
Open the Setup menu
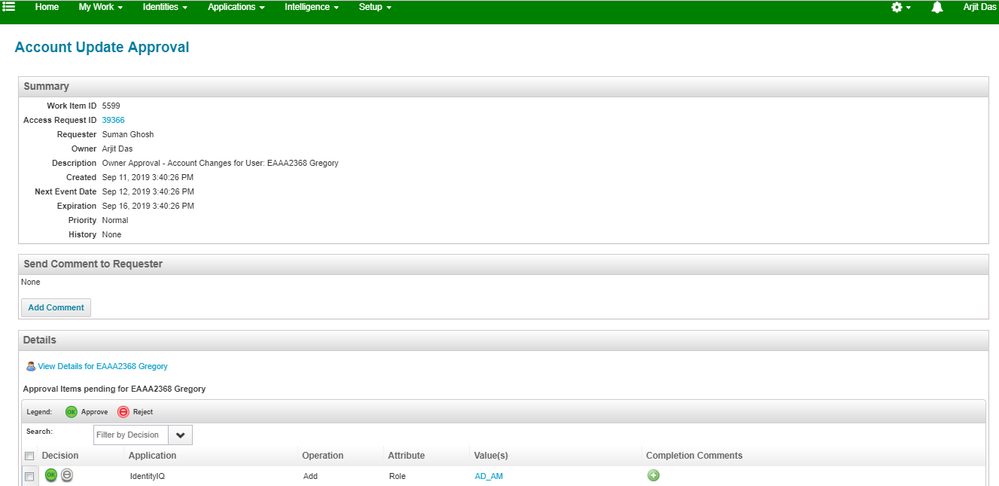pyautogui.click(x=375, y=7)
